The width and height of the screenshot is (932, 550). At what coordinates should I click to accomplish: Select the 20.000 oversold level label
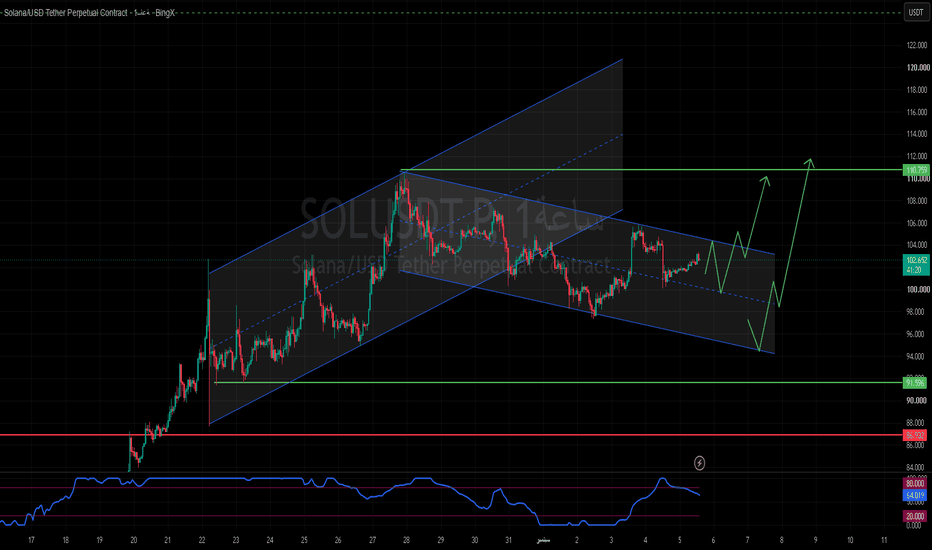pos(915,516)
